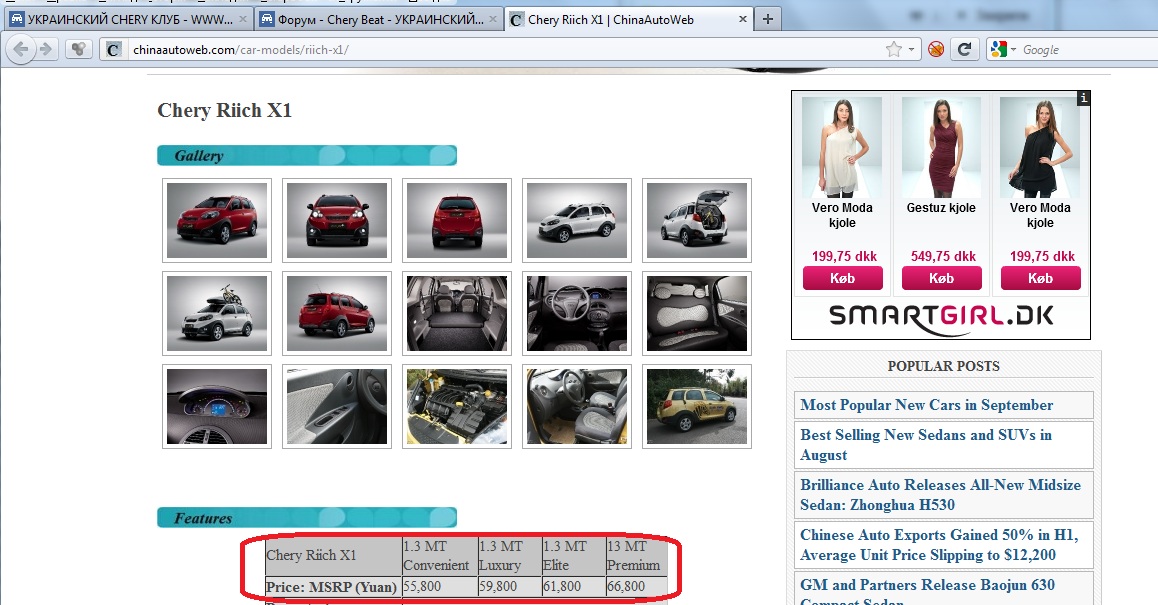Screen dimensions: 1158x605
Task: Click the 59,800 price cell
Action: (x=510, y=587)
